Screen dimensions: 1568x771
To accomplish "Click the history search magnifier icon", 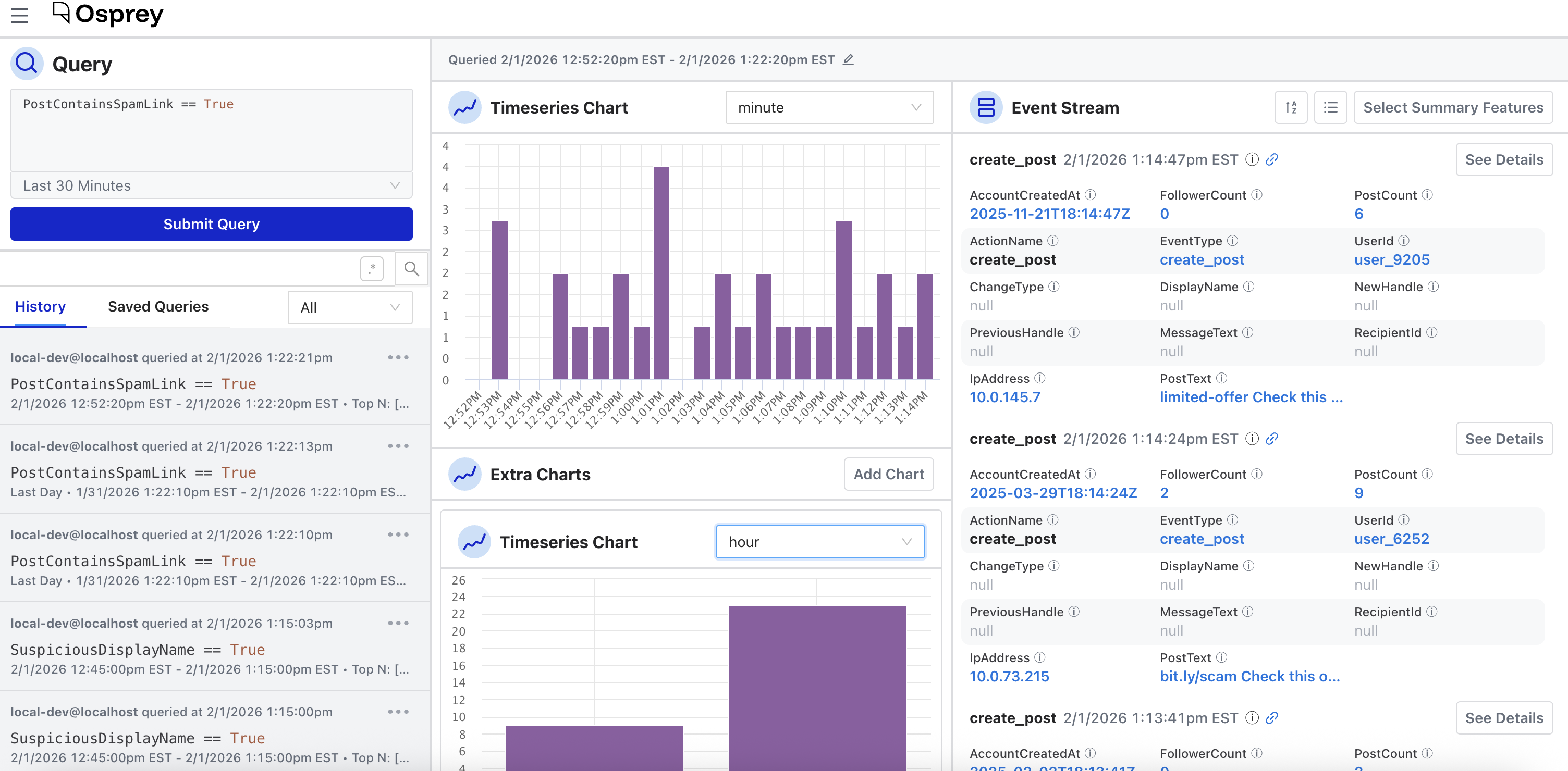I will (411, 268).
